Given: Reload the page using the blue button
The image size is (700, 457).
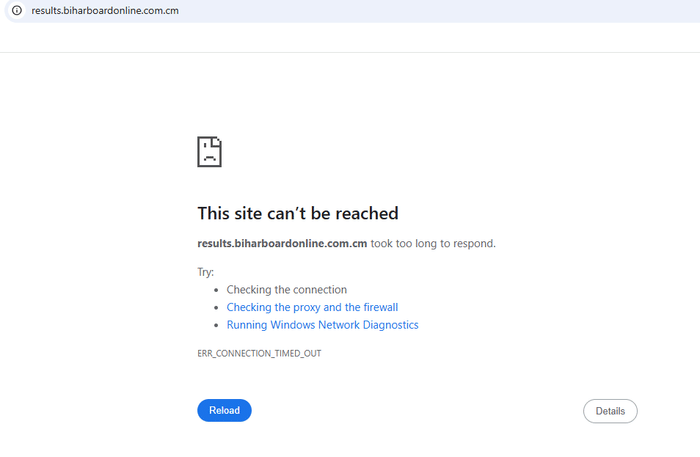Looking at the screenshot, I should coord(224,410).
